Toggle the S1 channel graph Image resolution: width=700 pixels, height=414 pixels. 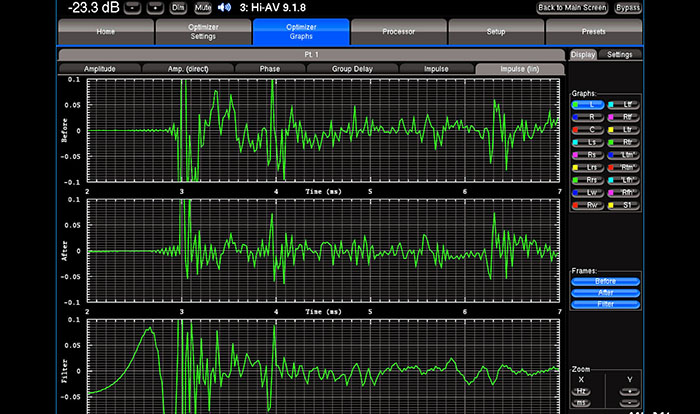(623, 205)
